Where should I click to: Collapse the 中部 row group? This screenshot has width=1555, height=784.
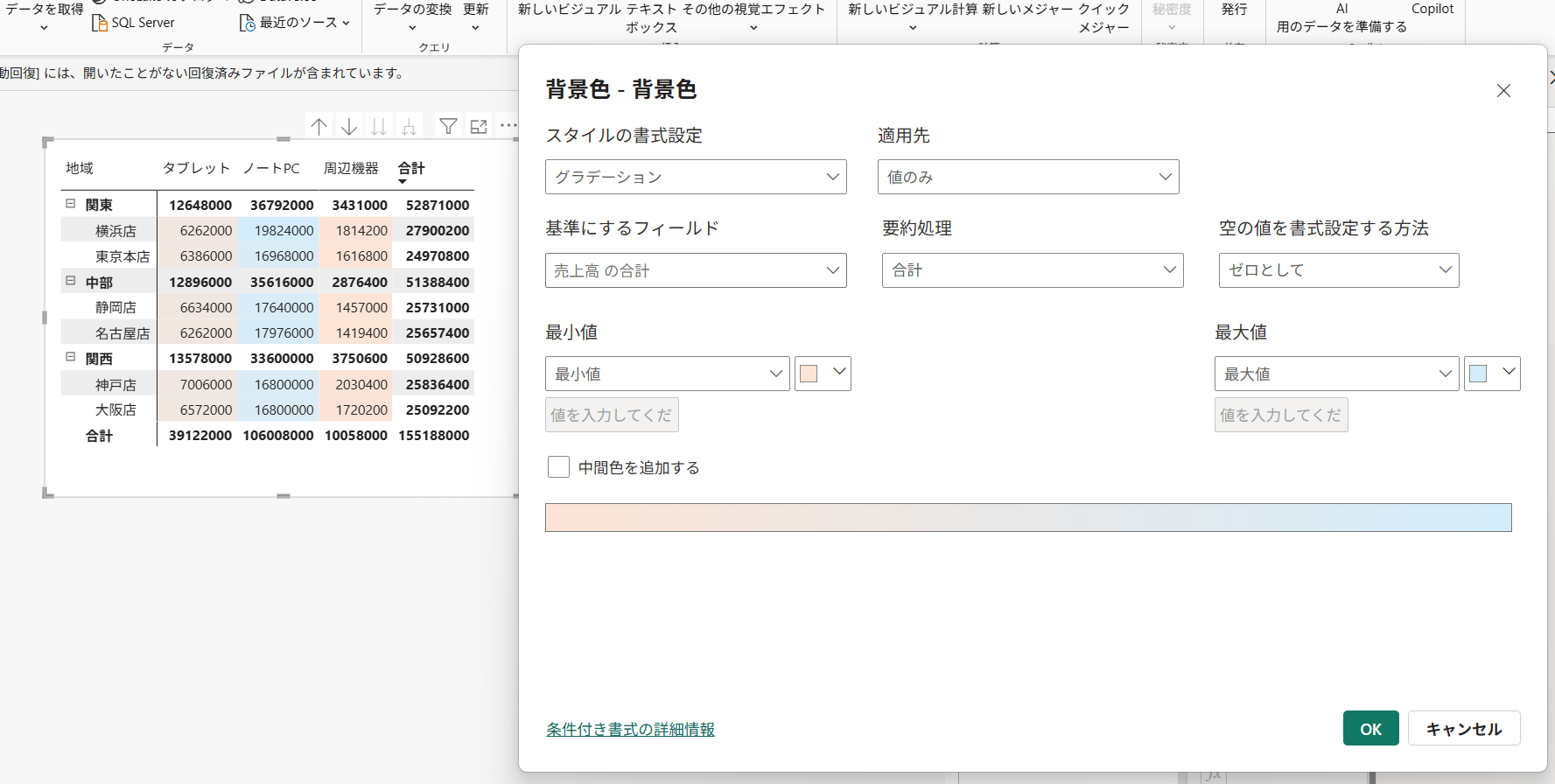(x=71, y=281)
